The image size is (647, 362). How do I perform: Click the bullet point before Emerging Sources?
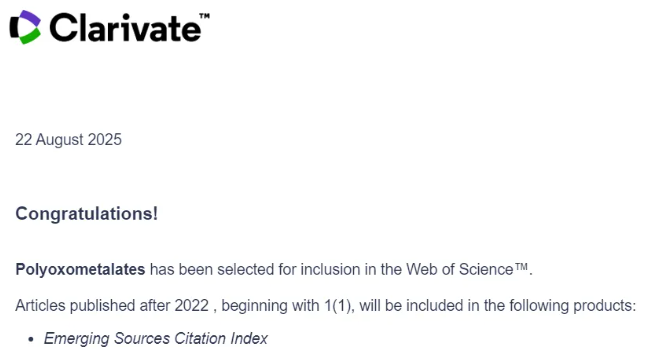pos(31,339)
